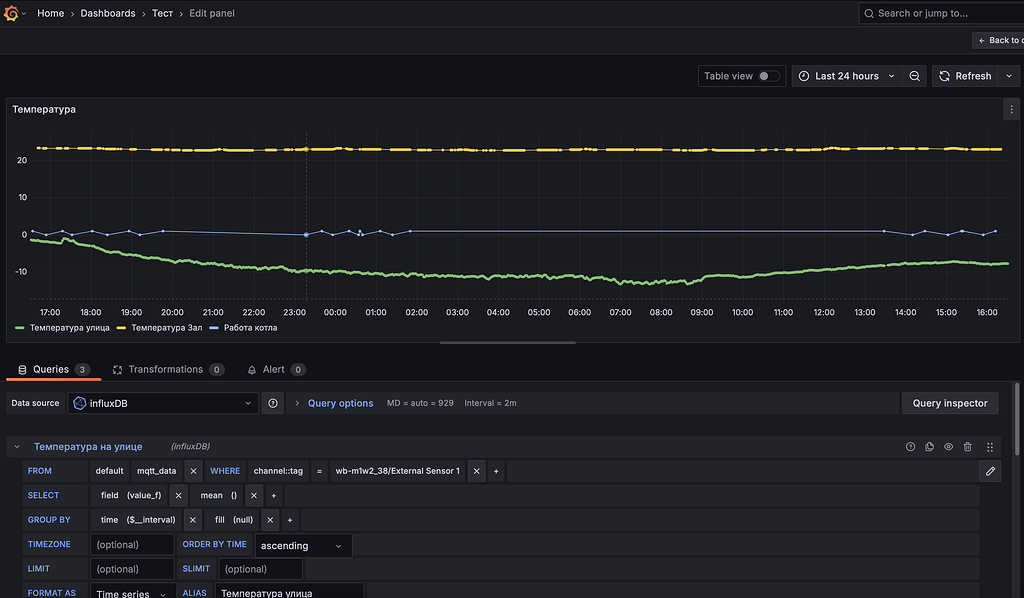Viewport: 1024px width, 598px height.
Task: Click the pencil icon to edit query text
Action: [x=990, y=470]
